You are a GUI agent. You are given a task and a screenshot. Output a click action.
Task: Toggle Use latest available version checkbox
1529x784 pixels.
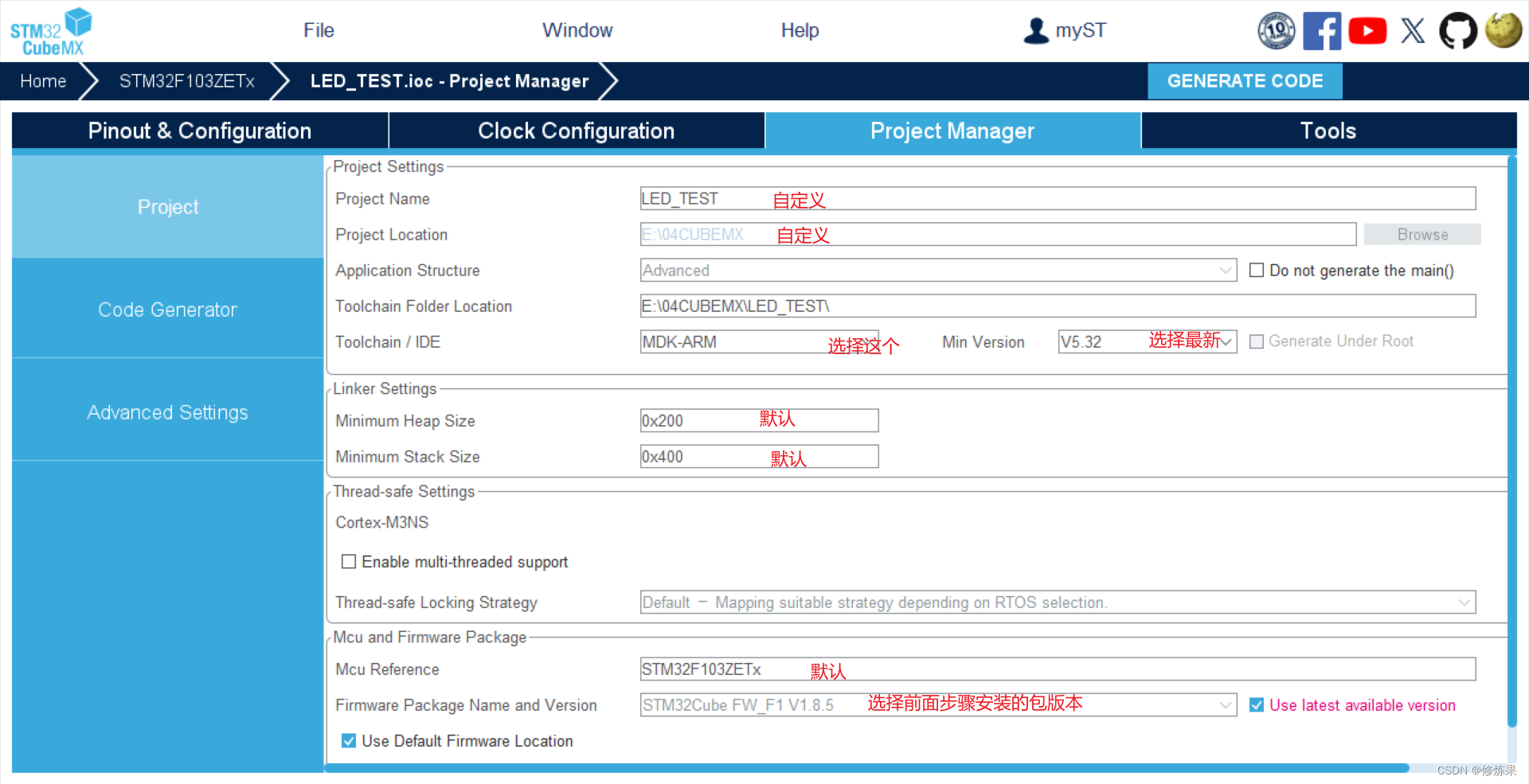pos(1257,705)
